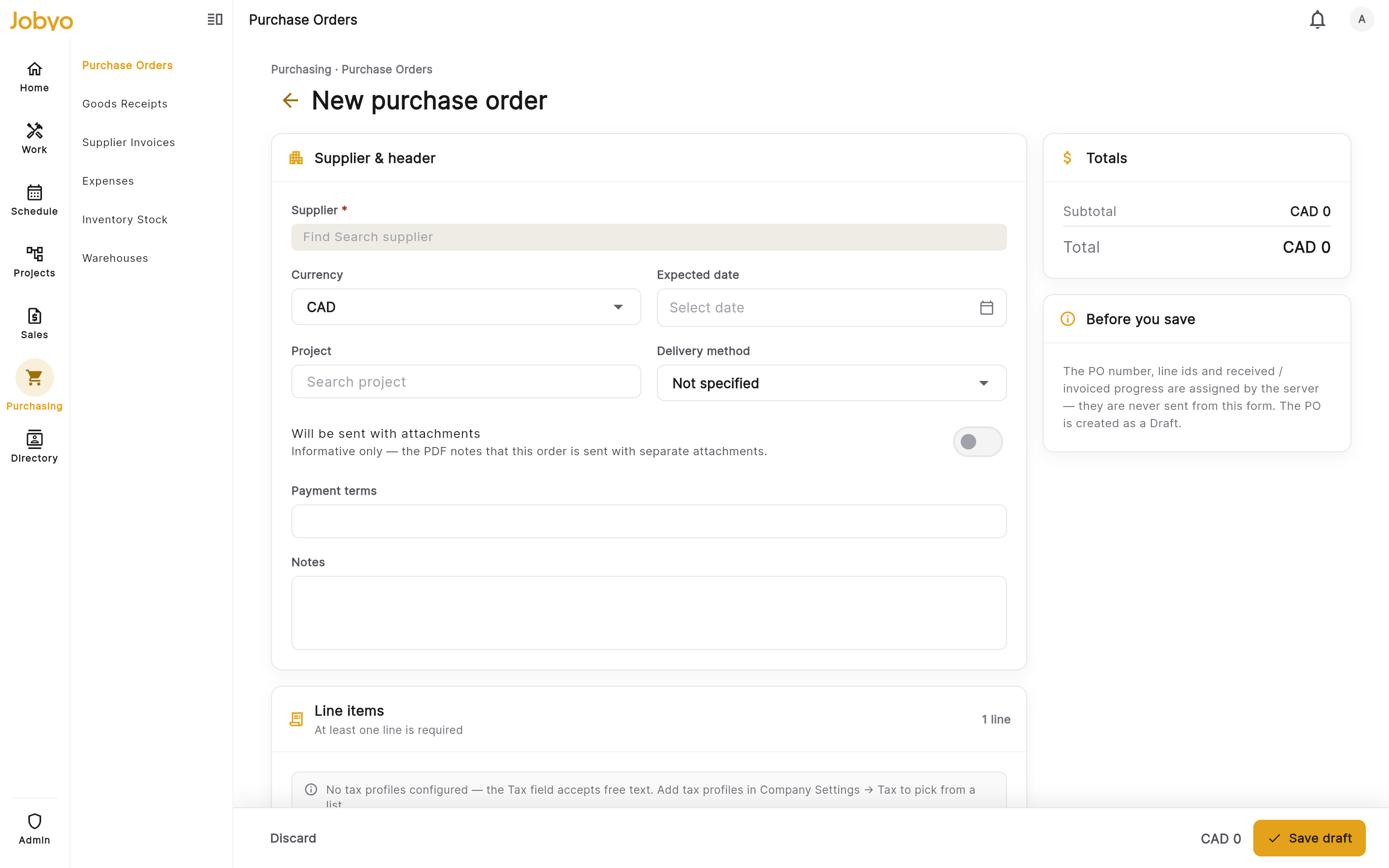
Task: Collapse the sidebar panel icon
Action: 215,19
